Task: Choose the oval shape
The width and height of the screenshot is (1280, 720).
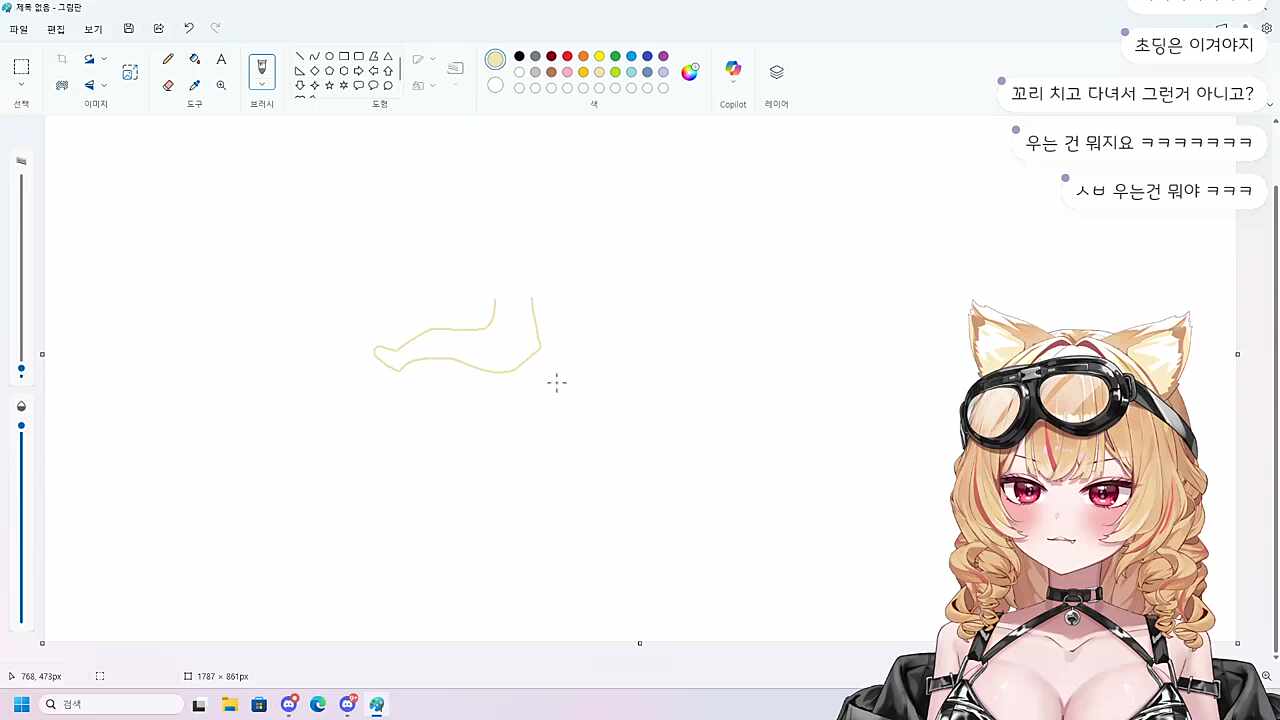Action: click(329, 56)
